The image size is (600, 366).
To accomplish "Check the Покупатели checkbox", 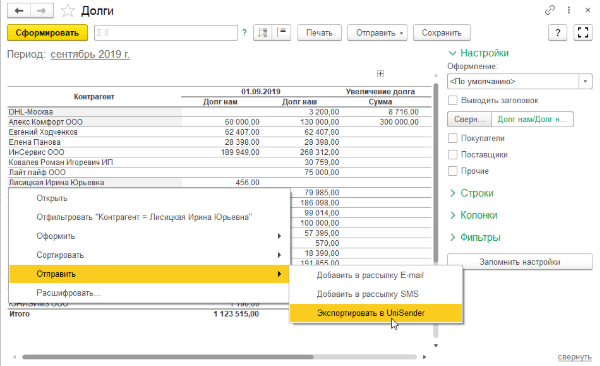I will (453, 138).
